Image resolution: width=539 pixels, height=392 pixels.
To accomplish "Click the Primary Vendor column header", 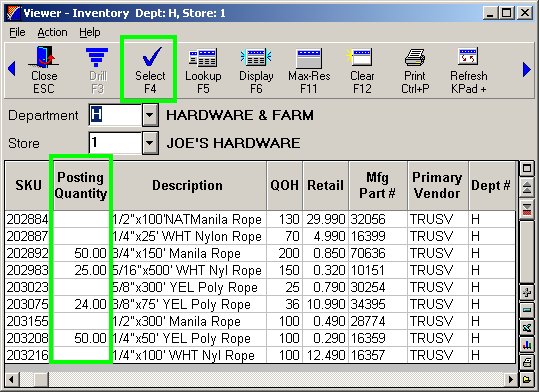I will (437, 185).
